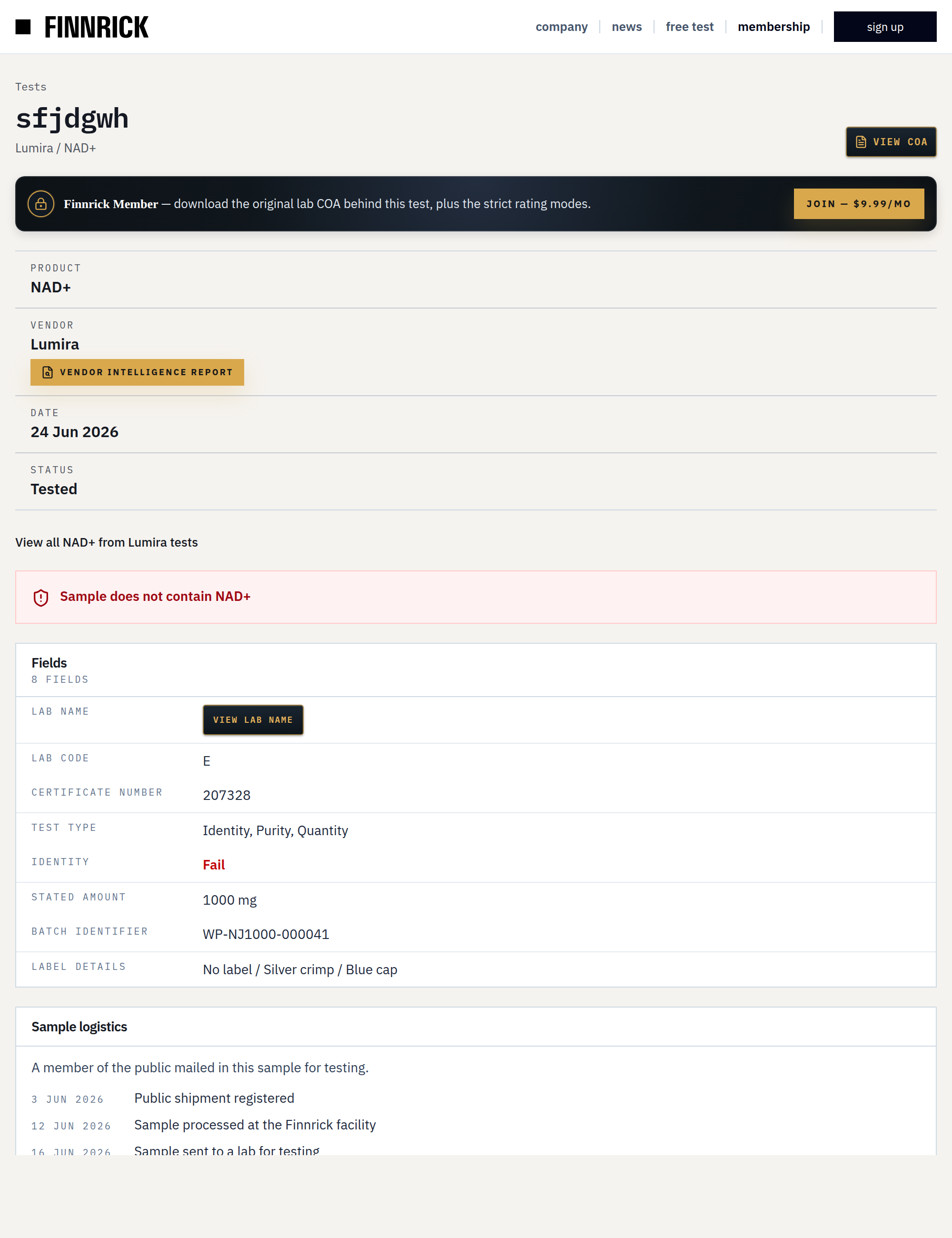Click the VIEW LAB NAME button
This screenshot has width=952, height=1238.
[253, 720]
